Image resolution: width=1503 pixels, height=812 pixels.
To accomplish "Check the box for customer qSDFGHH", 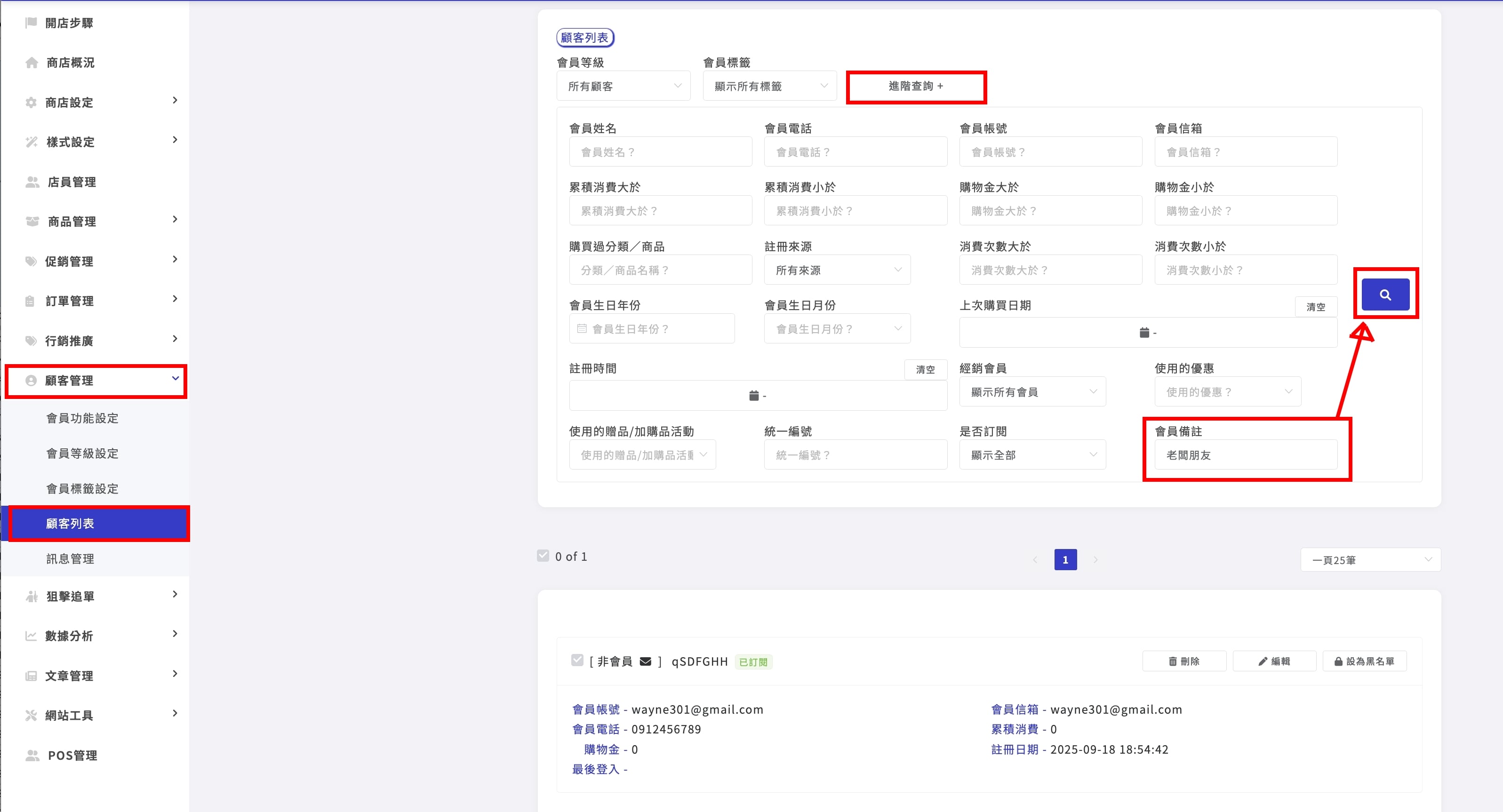I will (577, 661).
